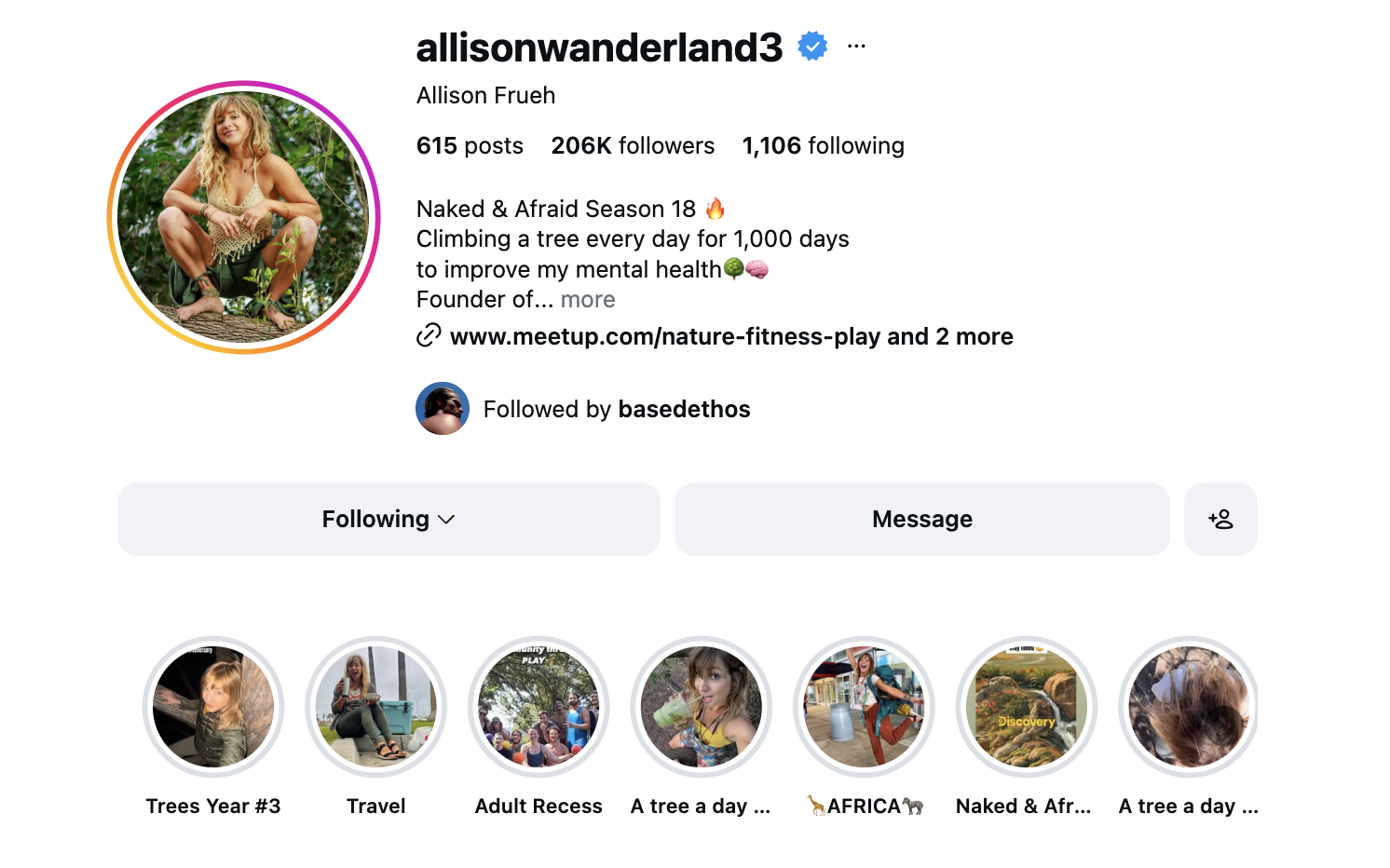
Task: Open the Naked & Afr... highlight
Action: coord(1027,707)
